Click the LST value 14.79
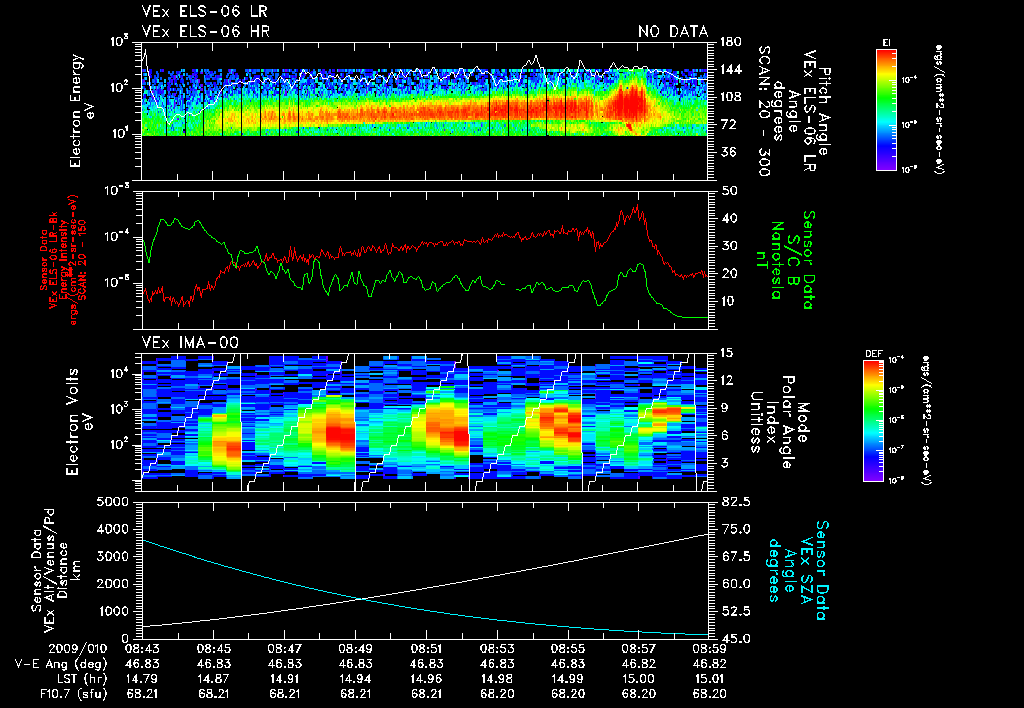This screenshot has height=708, width=1024. pyautogui.click(x=142, y=679)
